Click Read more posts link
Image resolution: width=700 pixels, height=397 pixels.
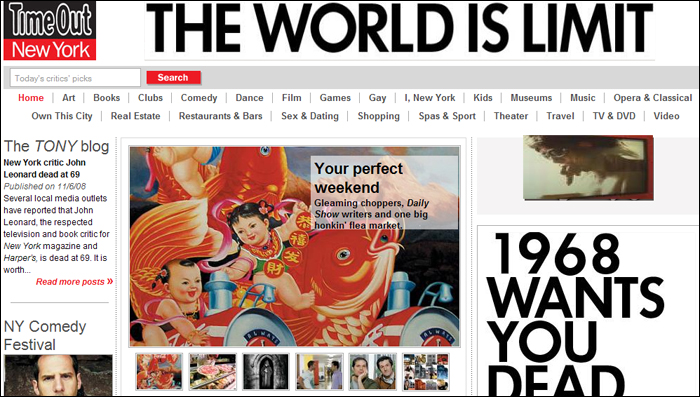click(x=74, y=282)
